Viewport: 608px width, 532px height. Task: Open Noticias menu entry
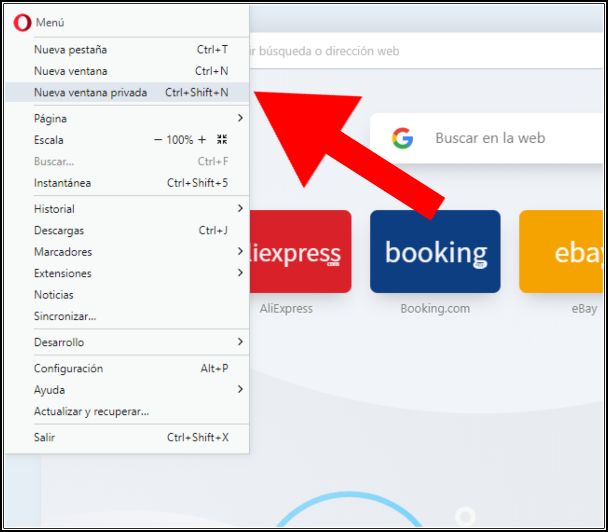127,295
